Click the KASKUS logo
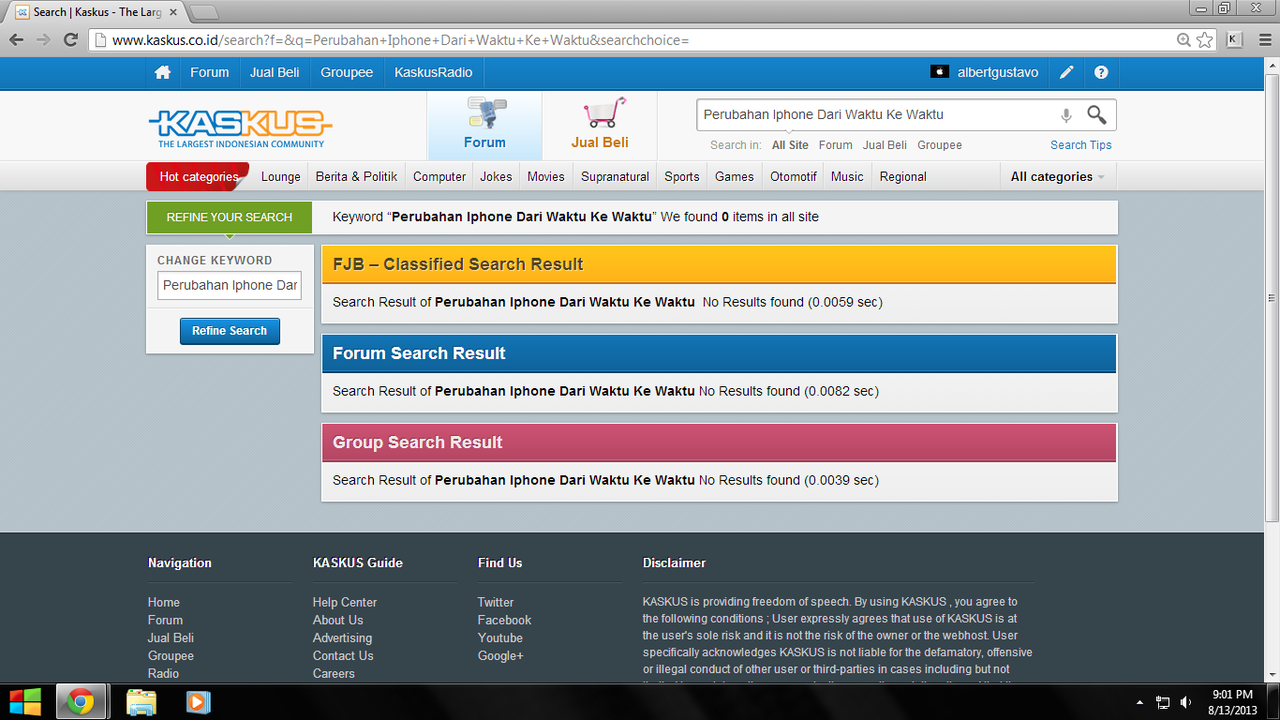This screenshot has width=1280, height=720. (x=240, y=128)
